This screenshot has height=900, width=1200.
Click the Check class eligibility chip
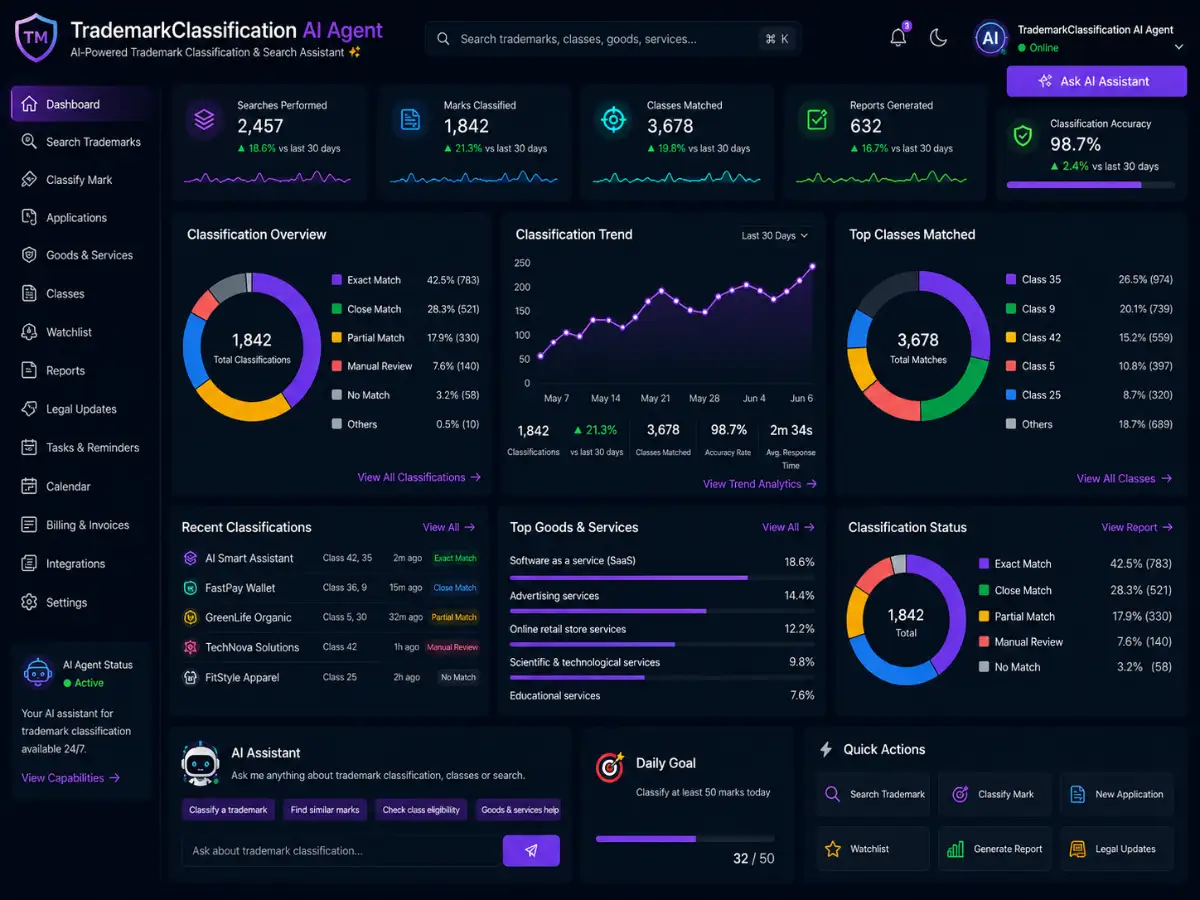421,810
